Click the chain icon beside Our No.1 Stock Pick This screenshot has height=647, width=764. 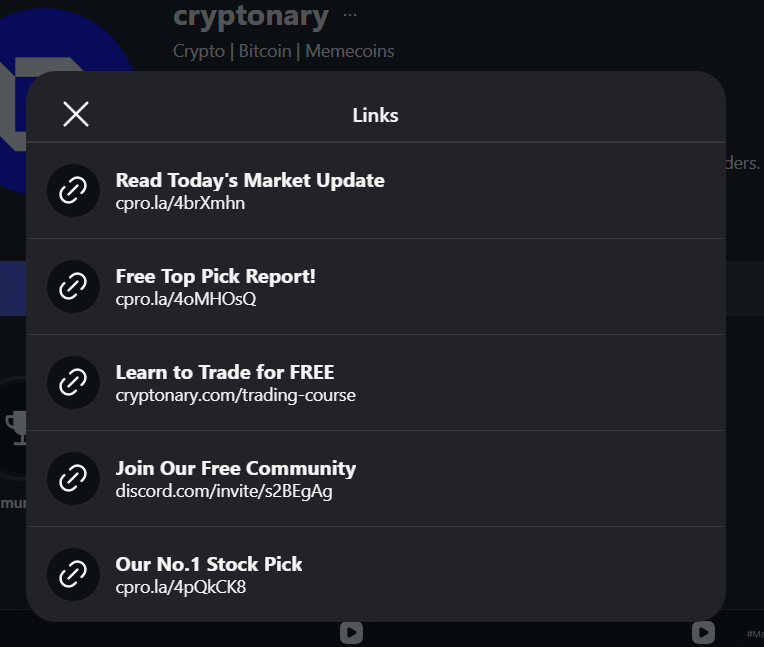(x=73, y=574)
